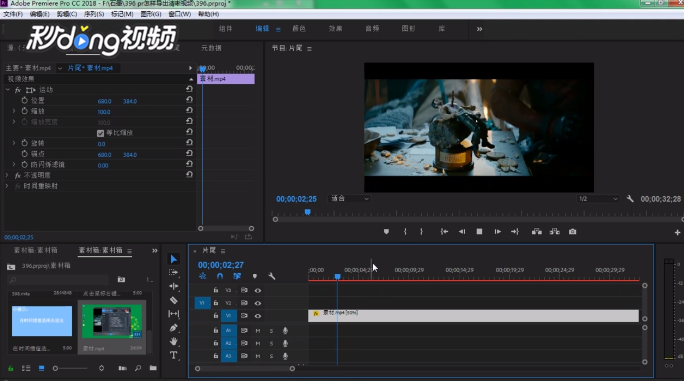Reset the Position (位置) parameter

click(189, 100)
